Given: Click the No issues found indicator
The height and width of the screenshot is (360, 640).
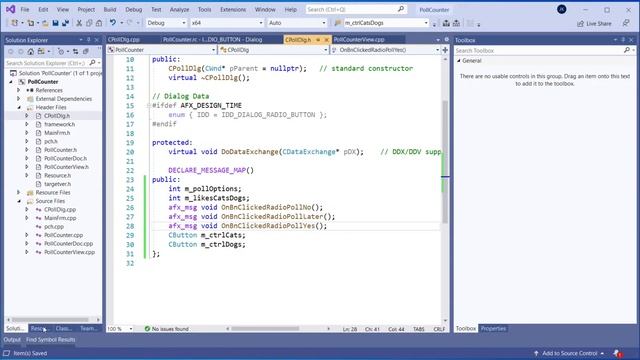Looking at the screenshot, I should [167, 329].
